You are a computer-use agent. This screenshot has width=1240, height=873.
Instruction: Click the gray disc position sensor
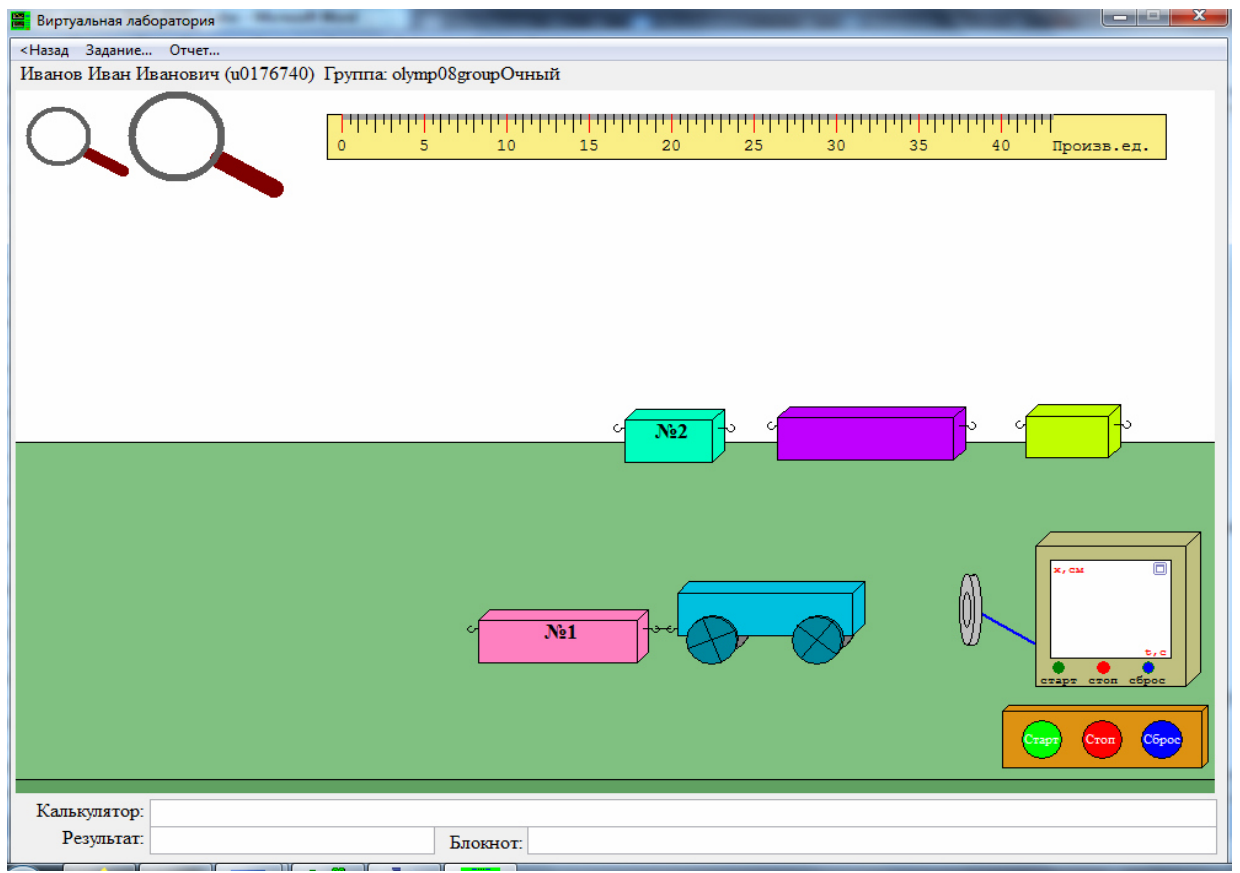click(970, 610)
